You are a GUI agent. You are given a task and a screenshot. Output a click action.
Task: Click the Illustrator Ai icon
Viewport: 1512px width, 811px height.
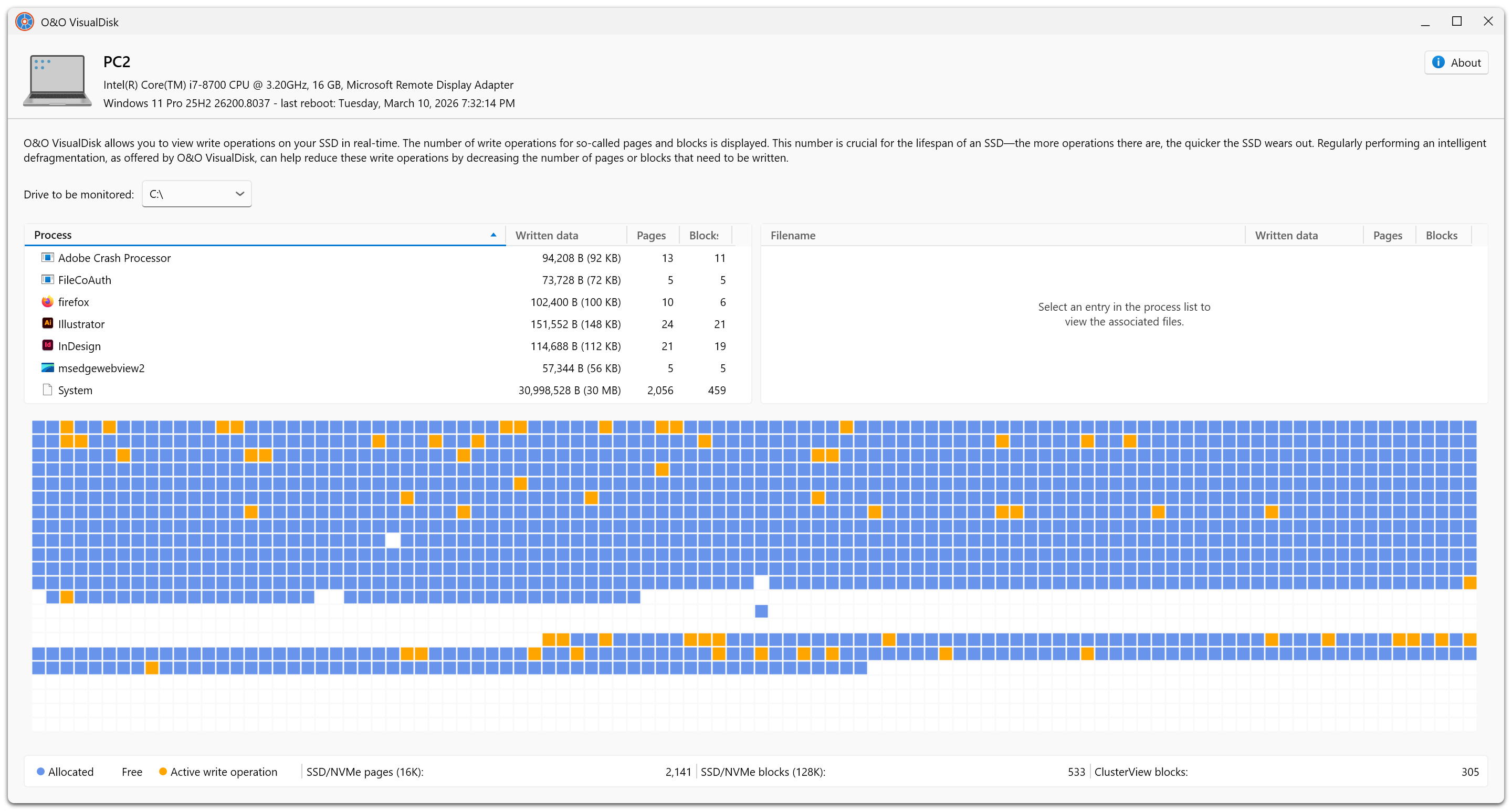point(48,323)
